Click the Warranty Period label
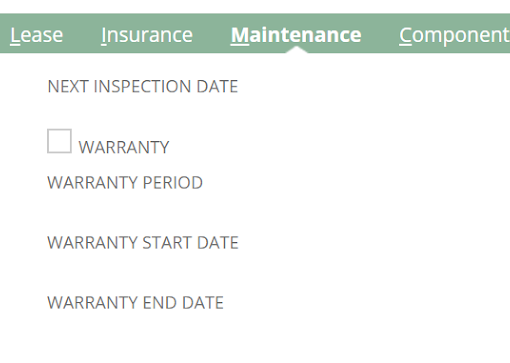510x363 pixels. (125, 182)
